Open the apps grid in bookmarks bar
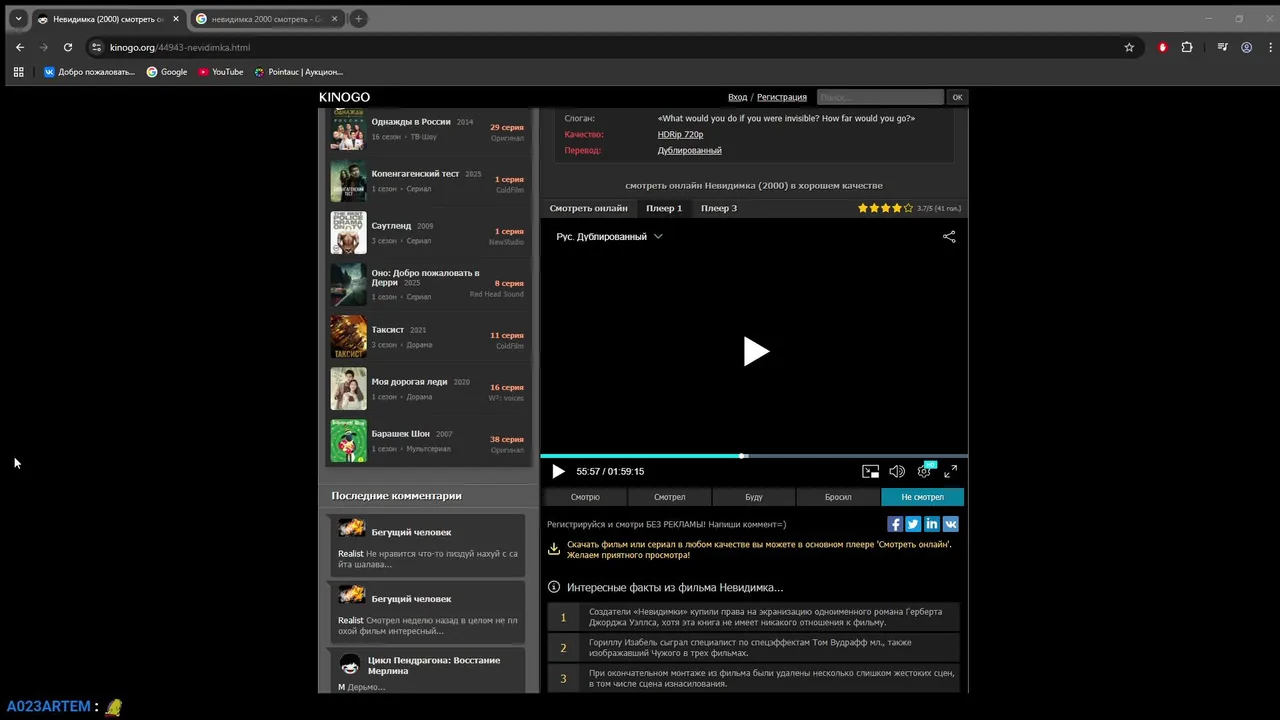The image size is (1280, 720). coord(18,72)
